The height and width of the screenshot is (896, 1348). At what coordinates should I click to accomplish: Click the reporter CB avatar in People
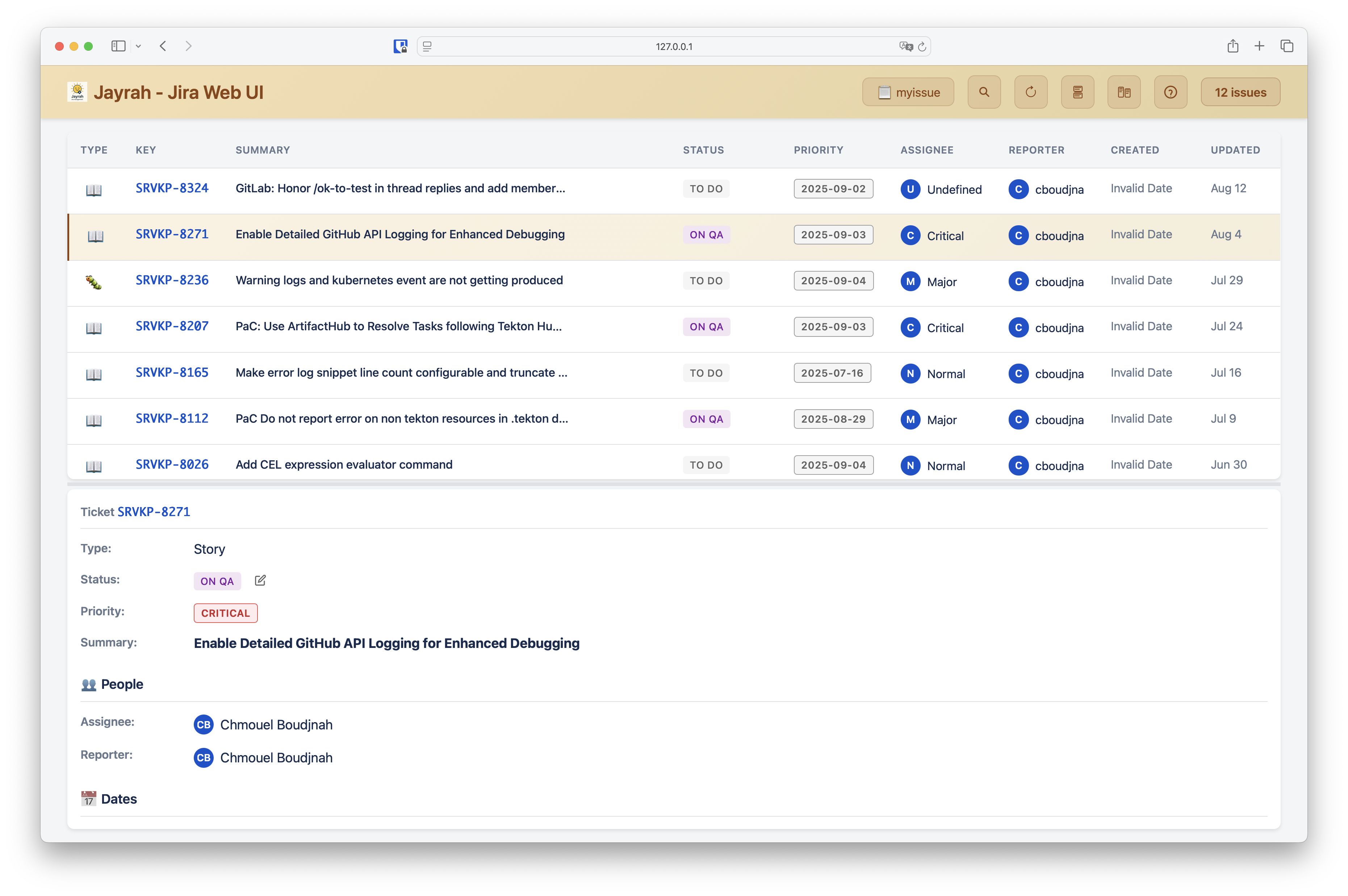tap(204, 758)
